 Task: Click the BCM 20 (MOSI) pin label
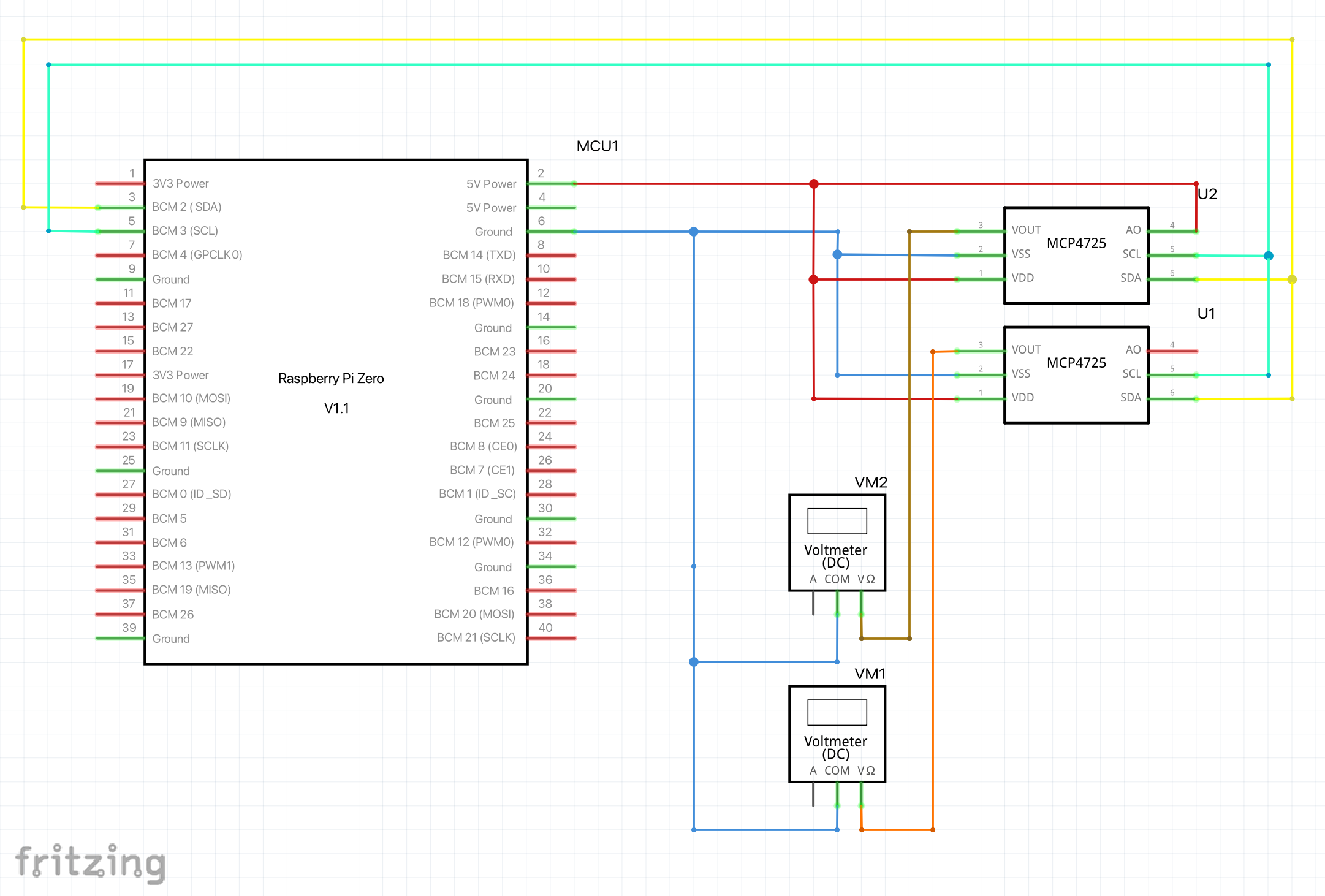(474, 614)
